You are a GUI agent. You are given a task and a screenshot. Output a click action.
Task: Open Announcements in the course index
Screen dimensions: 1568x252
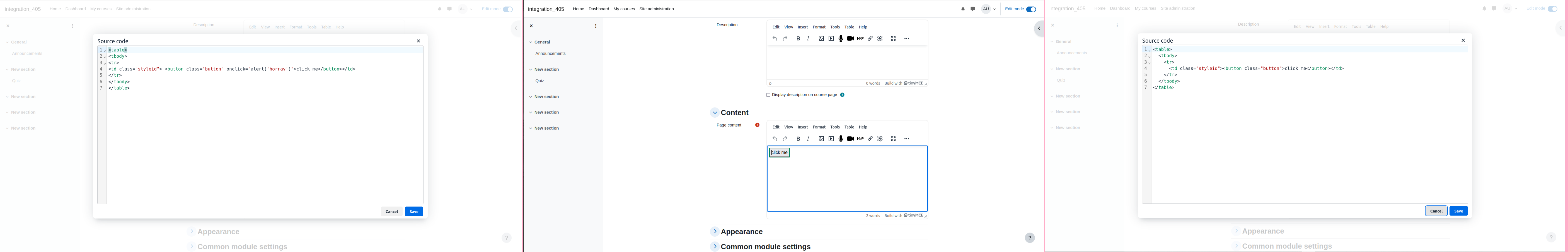pos(550,54)
